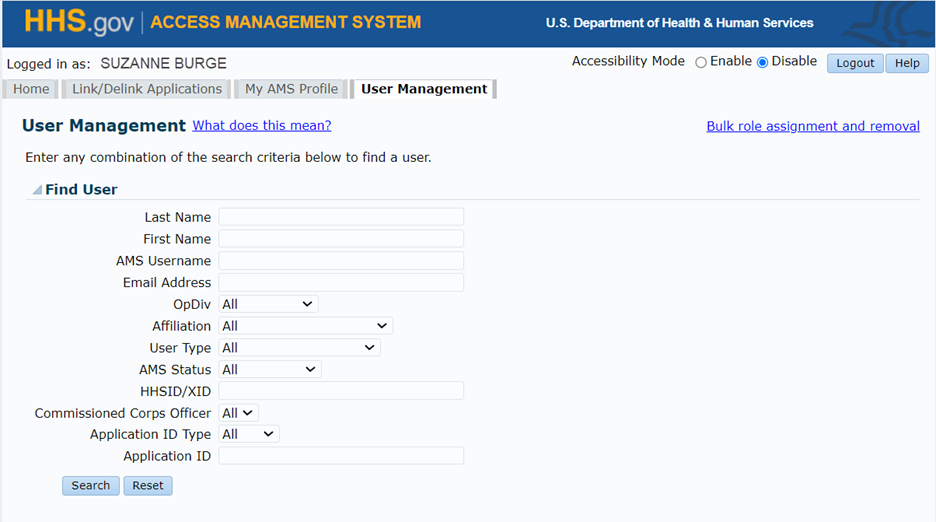Open the 'What does this mean?' link

click(x=262, y=126)
